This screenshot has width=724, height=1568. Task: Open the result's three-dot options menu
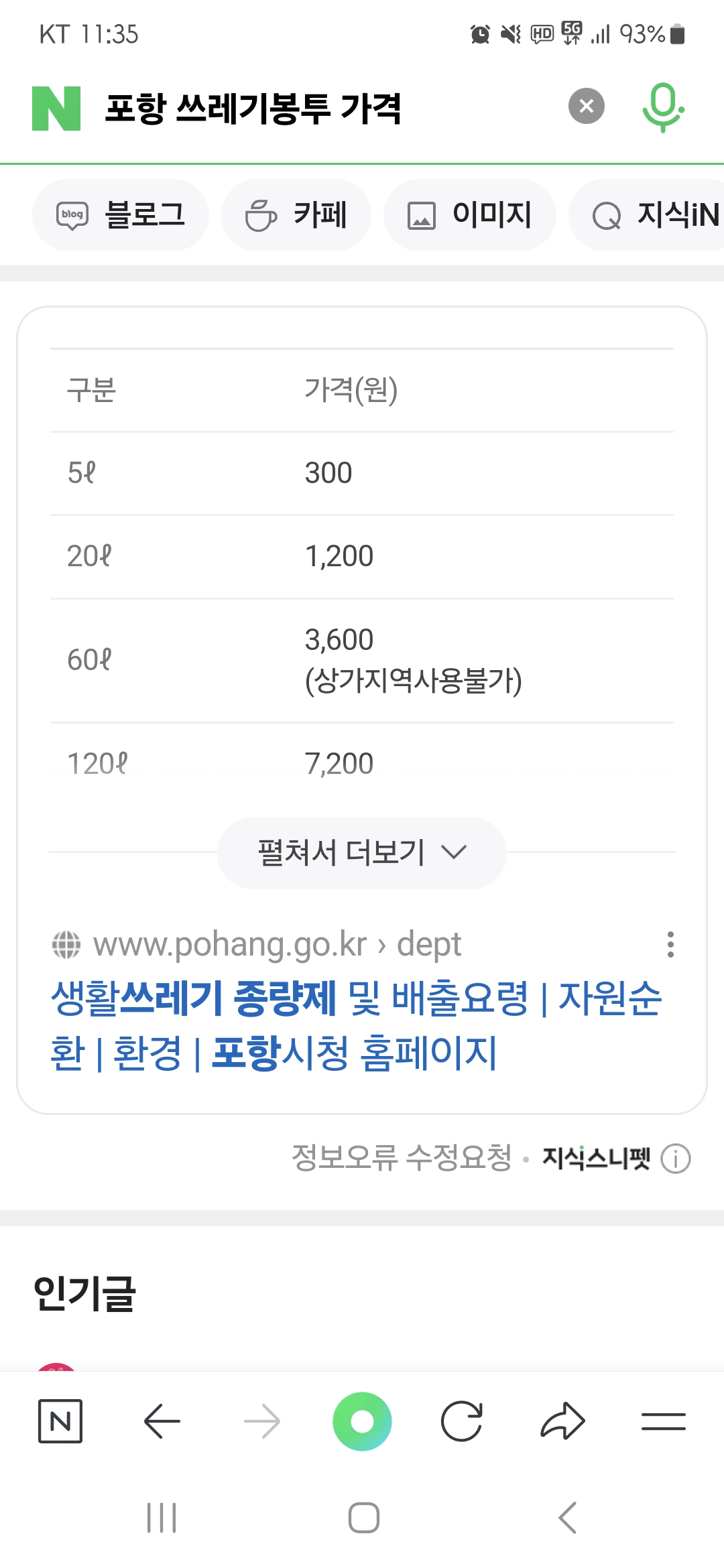[x=670, y=944]
